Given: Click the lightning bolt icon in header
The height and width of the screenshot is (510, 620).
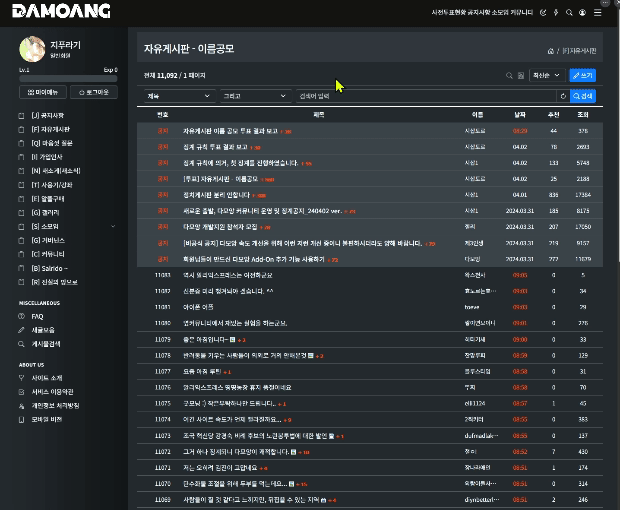Looking at the screenshot, I should 556,13.
